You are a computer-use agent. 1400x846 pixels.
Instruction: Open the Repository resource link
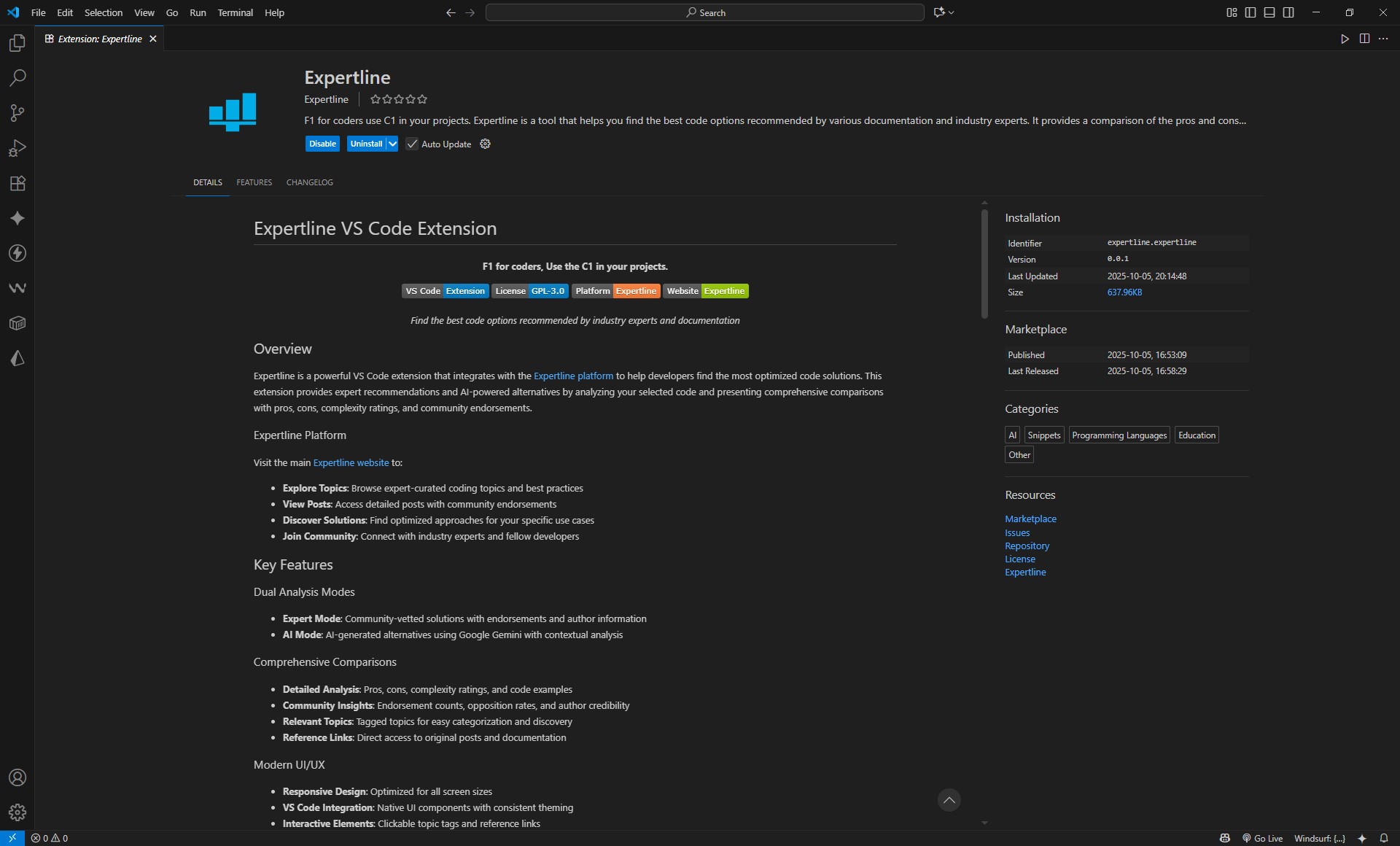coord(1027,546)
